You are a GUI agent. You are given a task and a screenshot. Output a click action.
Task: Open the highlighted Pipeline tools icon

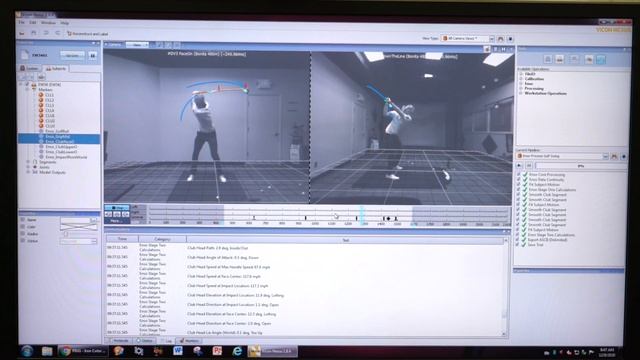(x=600, y=60)
